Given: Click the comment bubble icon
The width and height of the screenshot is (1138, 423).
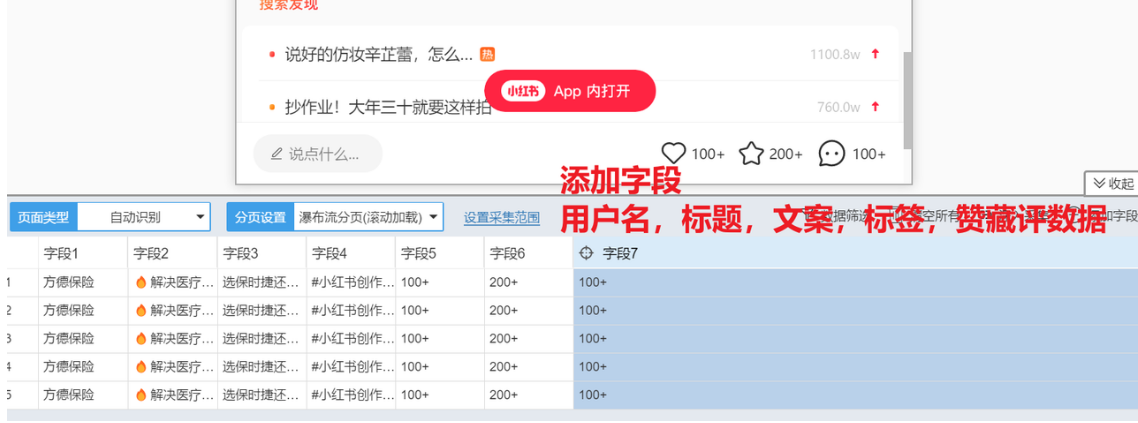Looking at the screenshot, I should click(832, 153).
